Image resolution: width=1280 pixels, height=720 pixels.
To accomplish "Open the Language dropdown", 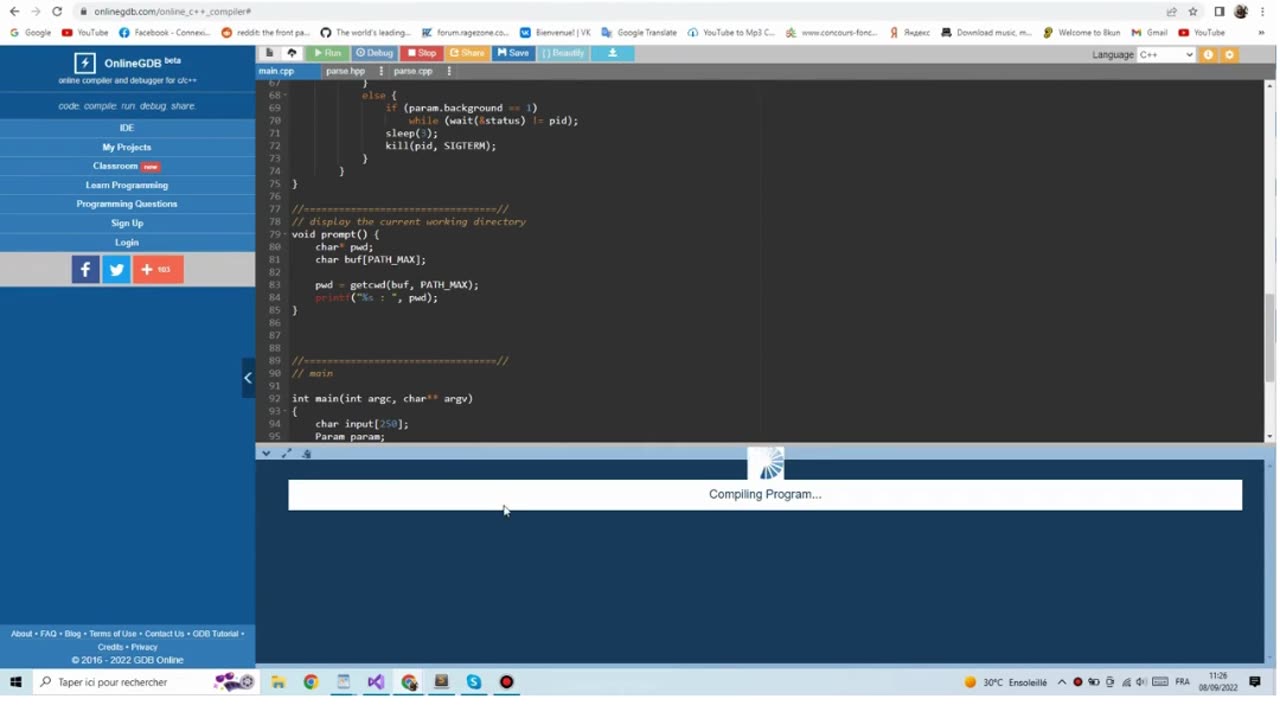I will 1166,54.
